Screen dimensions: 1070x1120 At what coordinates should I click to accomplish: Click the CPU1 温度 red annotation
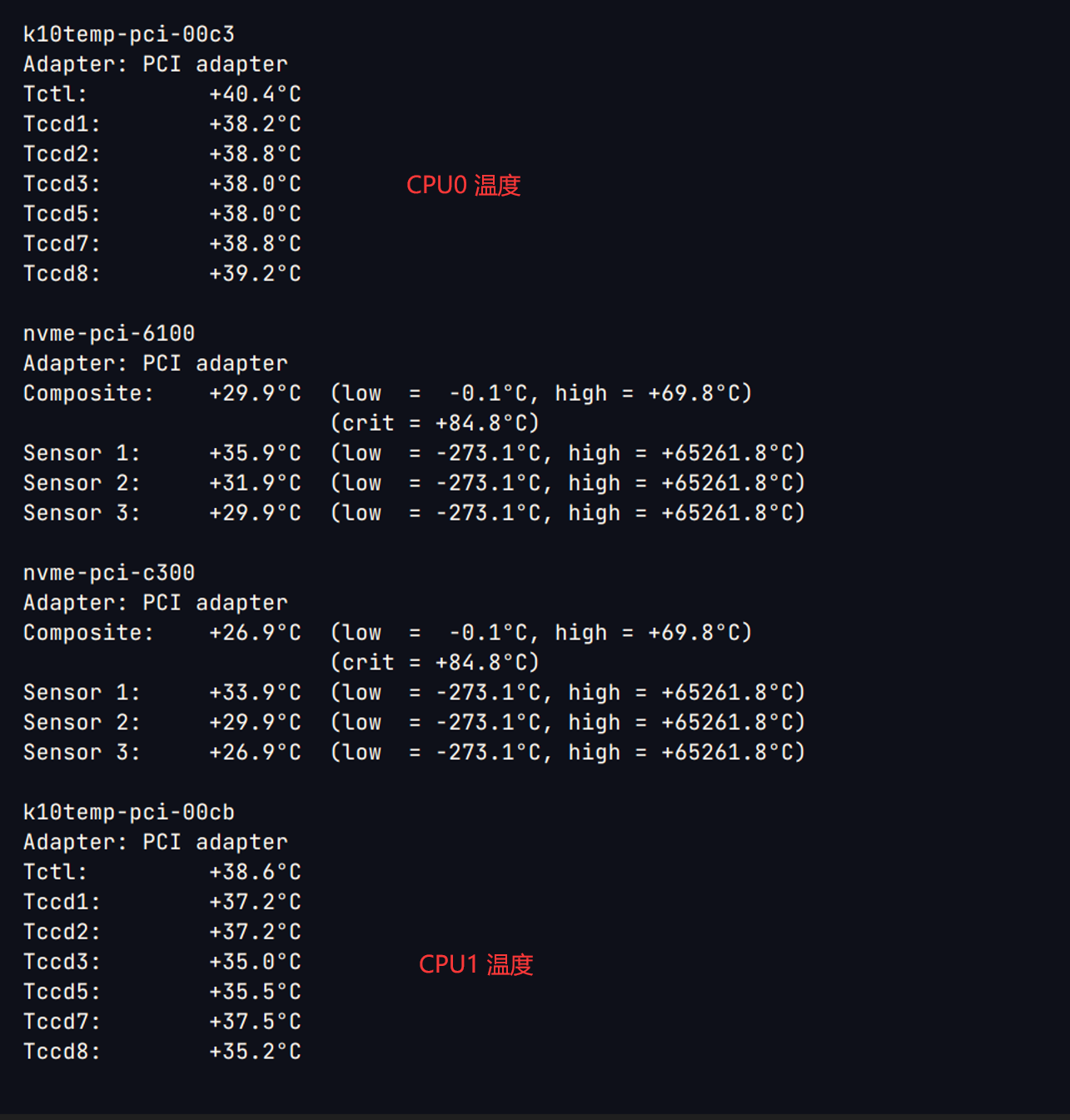point(475,964)
